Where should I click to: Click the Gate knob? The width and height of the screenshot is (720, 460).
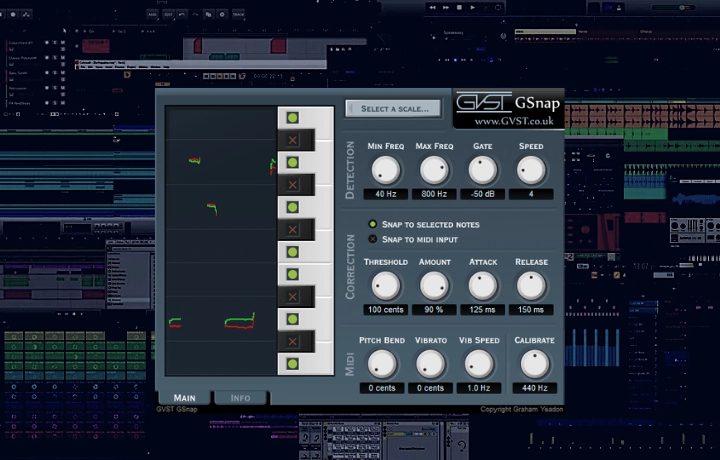pos(483,170)
